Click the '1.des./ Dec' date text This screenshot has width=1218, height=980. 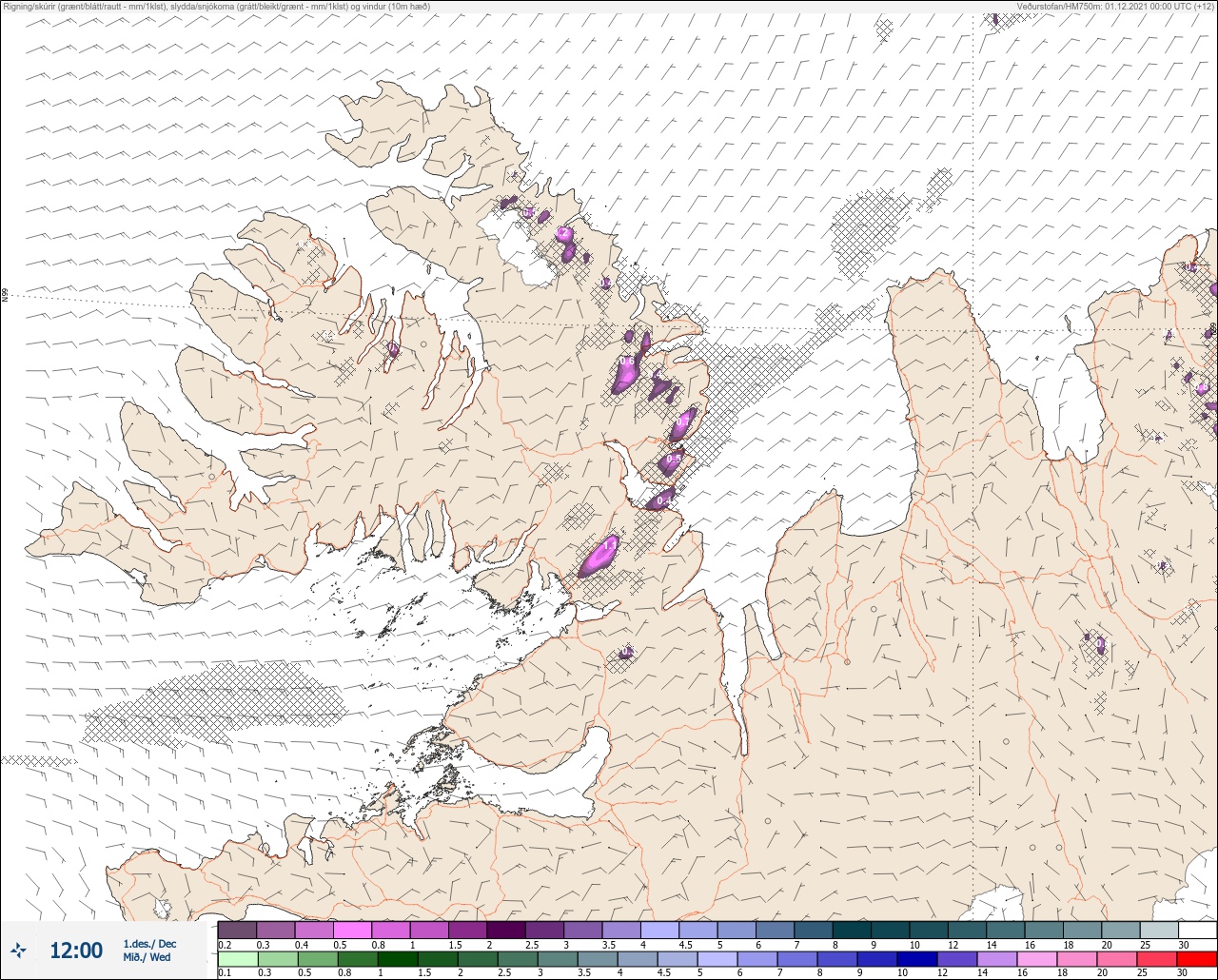point(149,943)
